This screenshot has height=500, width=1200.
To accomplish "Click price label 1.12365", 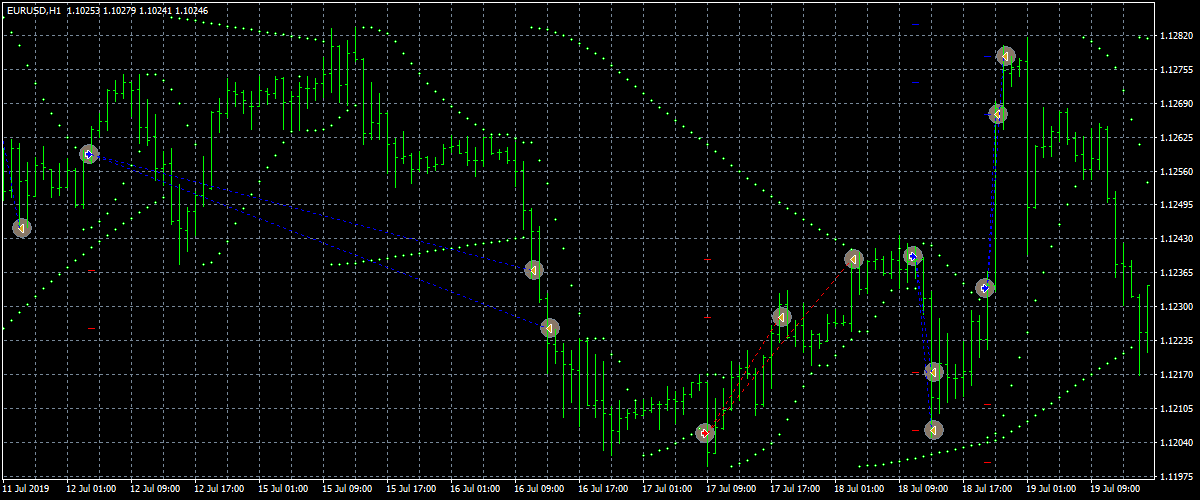I will 1176,273.
